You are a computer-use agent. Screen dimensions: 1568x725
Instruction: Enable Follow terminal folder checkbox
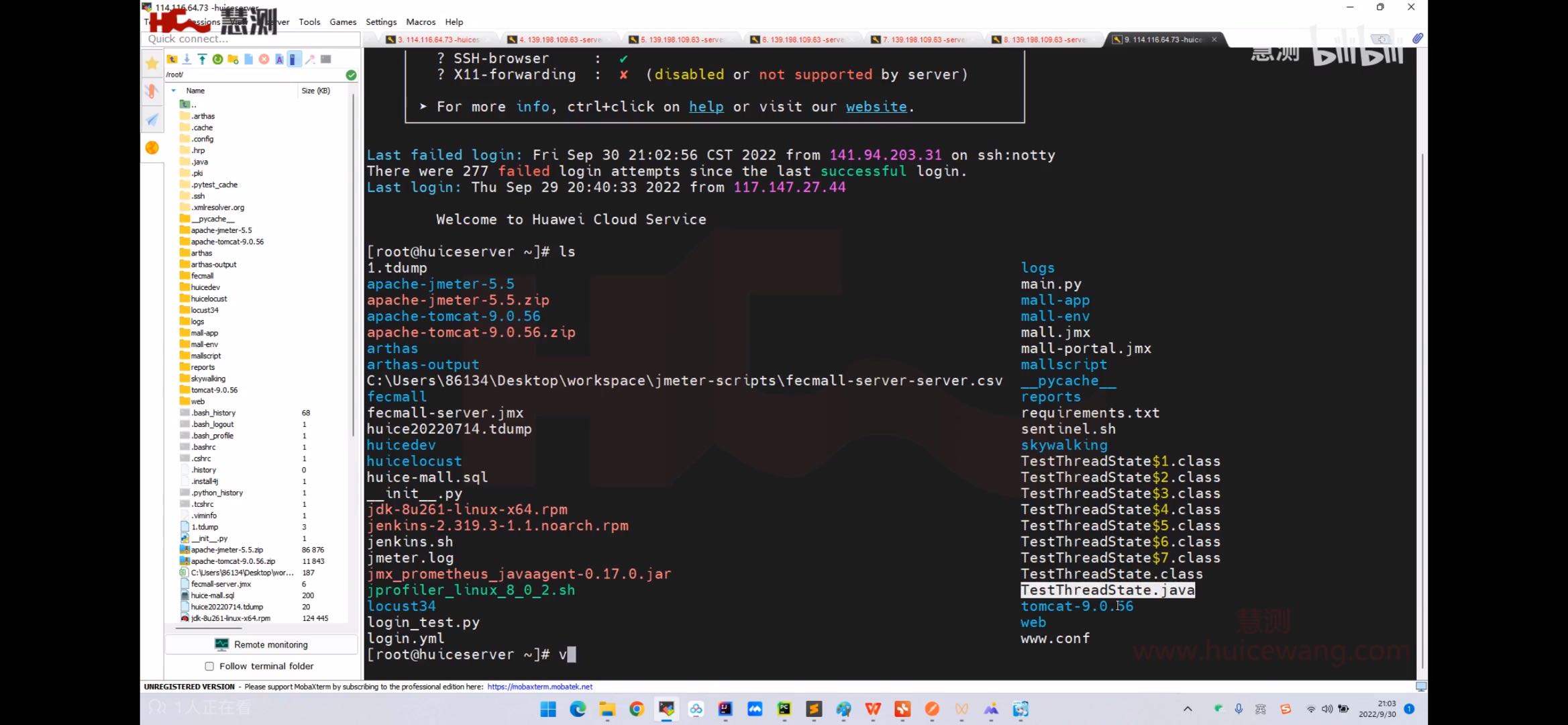click(x=209, y=666)
